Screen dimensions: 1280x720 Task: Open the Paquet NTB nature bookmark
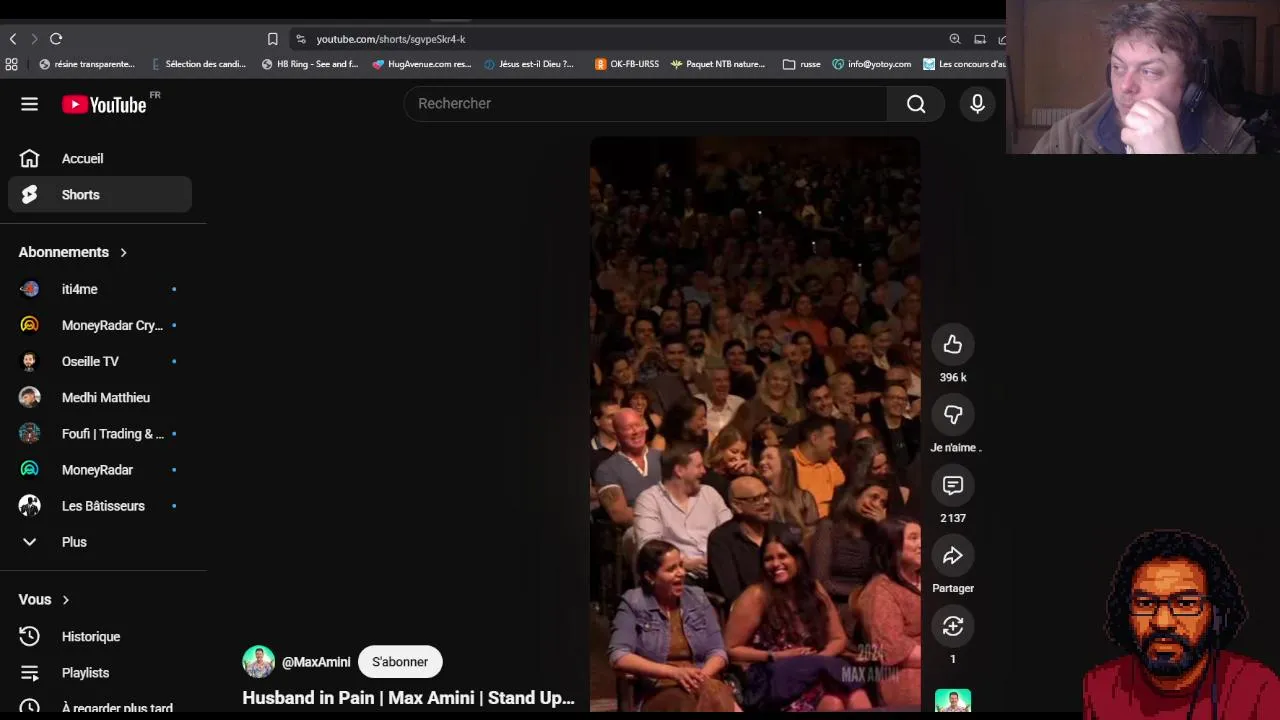click(718, 64)
